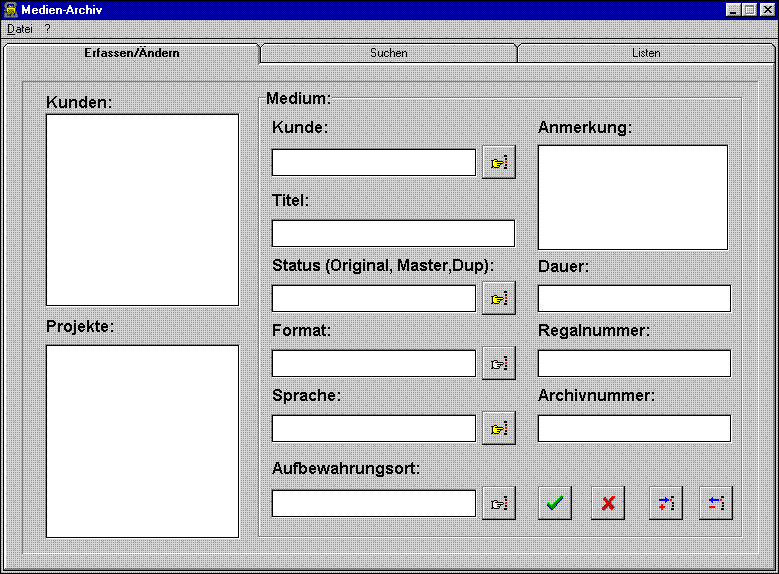Viewport: 779px width, 574px height.
Task: Switch to the Listen tab
Action: click(x=646, y=53)
